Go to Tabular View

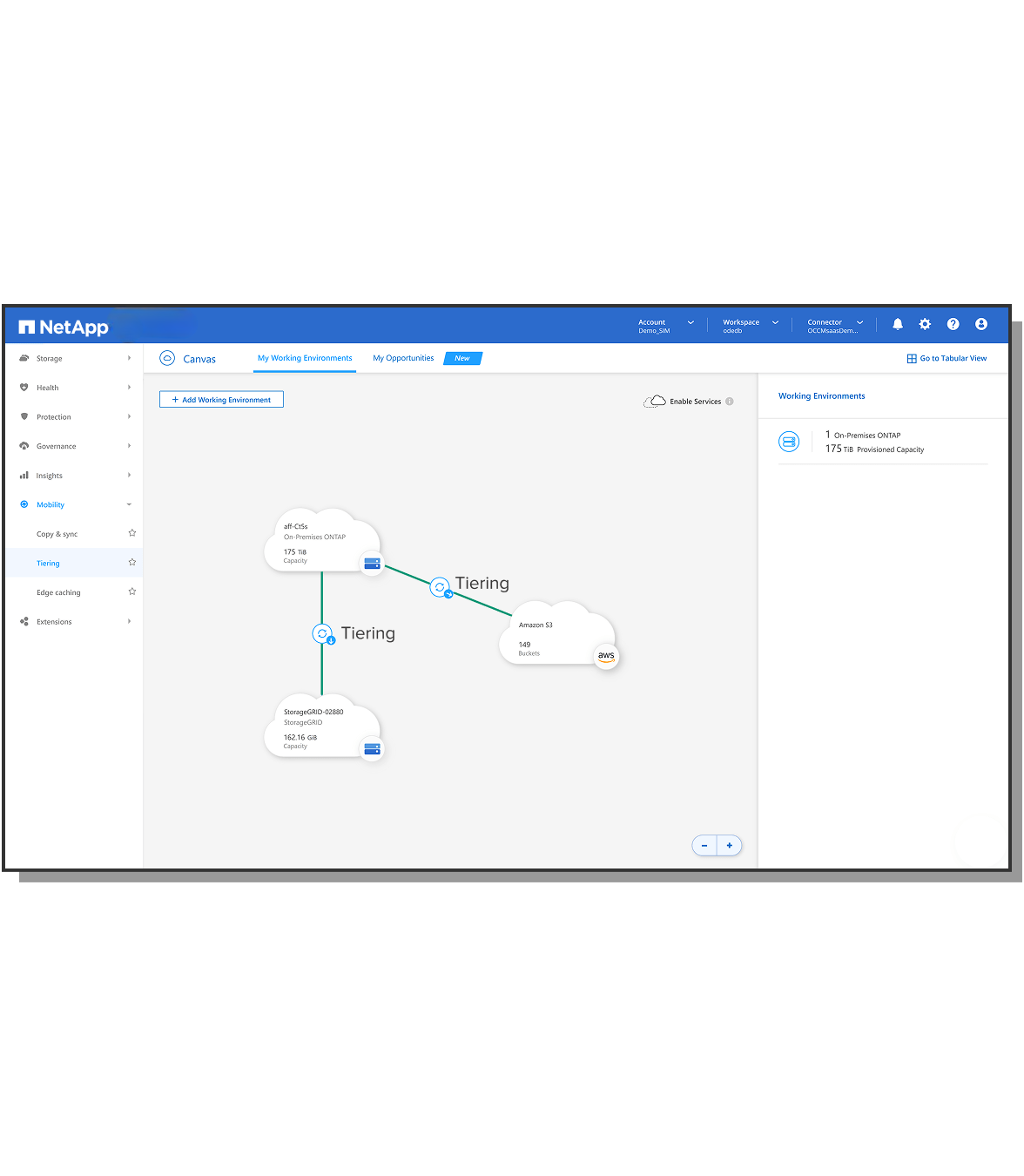[947, 358]
